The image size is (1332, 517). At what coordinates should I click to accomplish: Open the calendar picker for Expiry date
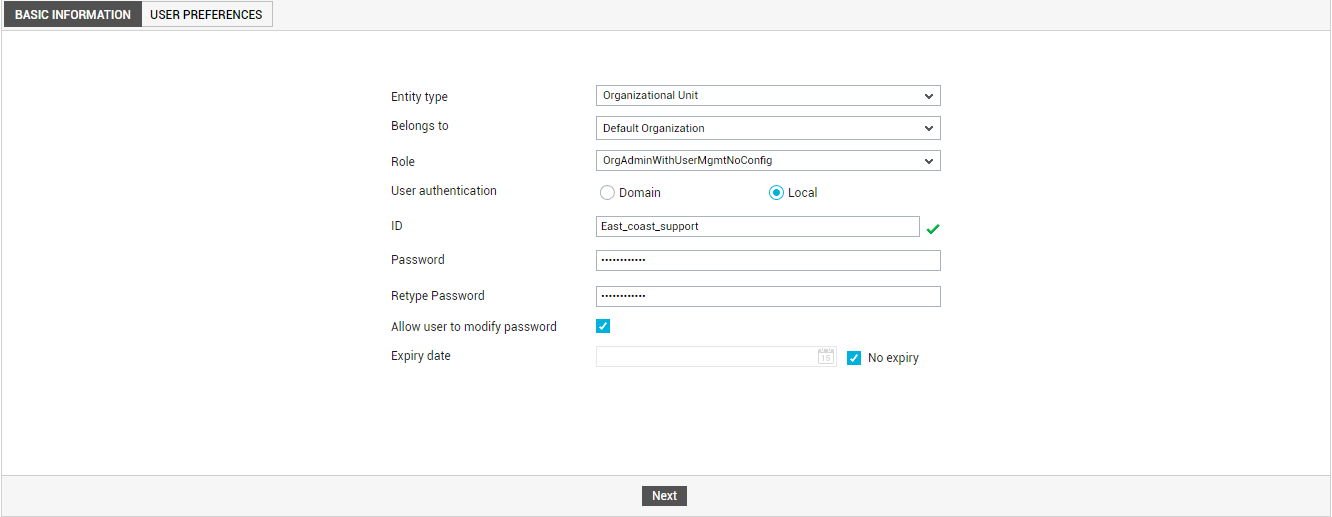[x=826, y=356]
